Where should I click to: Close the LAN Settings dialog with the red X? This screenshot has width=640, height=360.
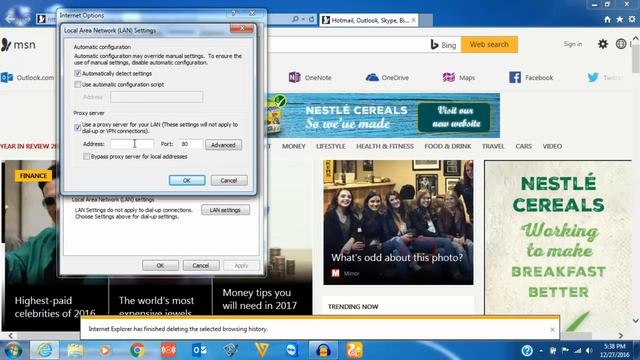coord(242,29)
